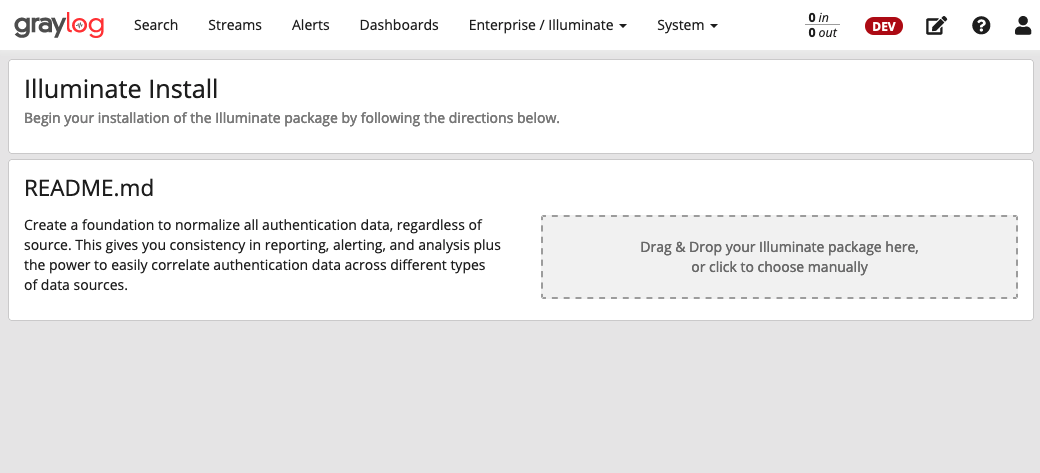Click "or click to choose manually" text
Viewport: 1040px width, 473px height.
779,267
